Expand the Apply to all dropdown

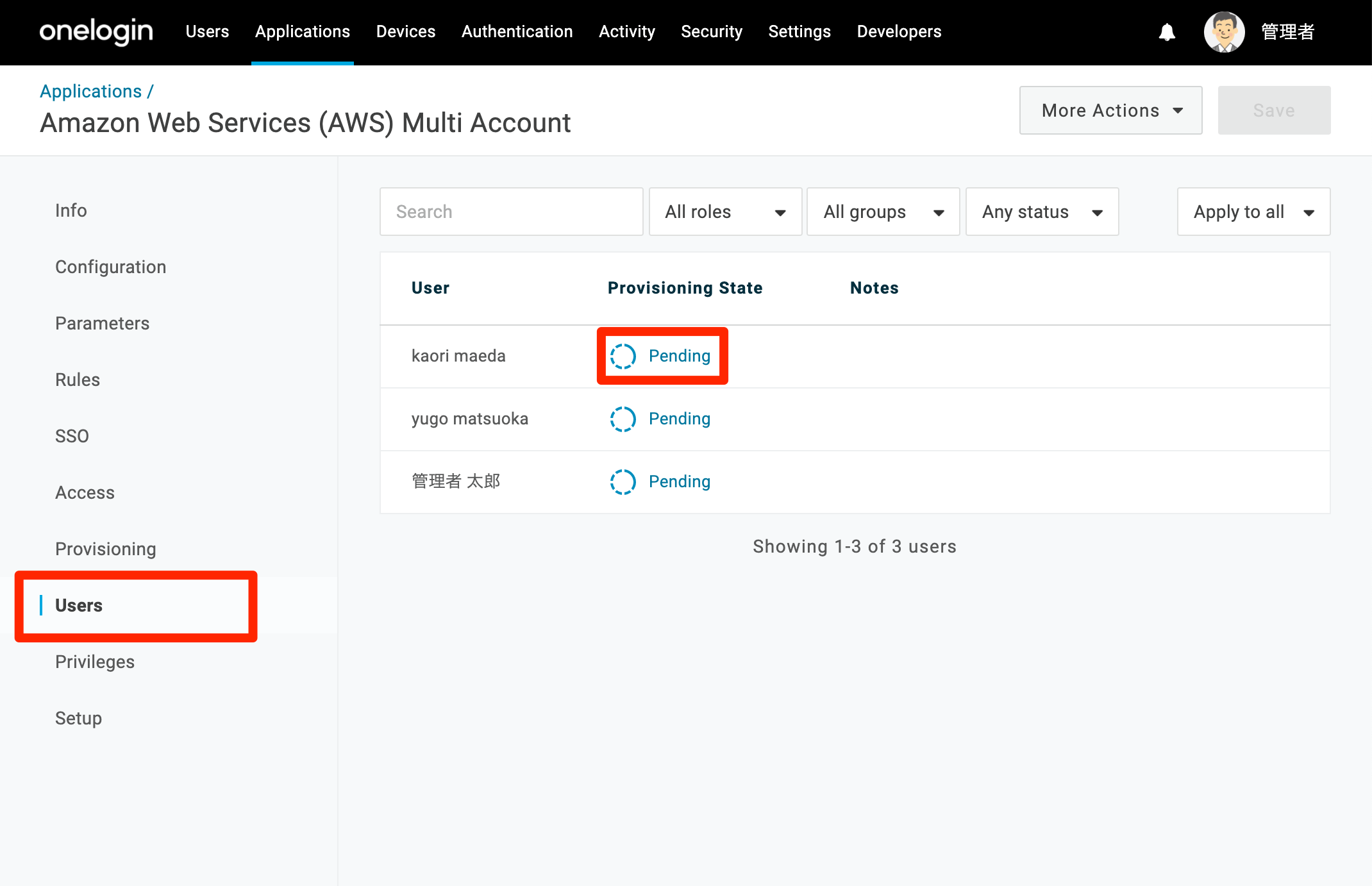1253,212
